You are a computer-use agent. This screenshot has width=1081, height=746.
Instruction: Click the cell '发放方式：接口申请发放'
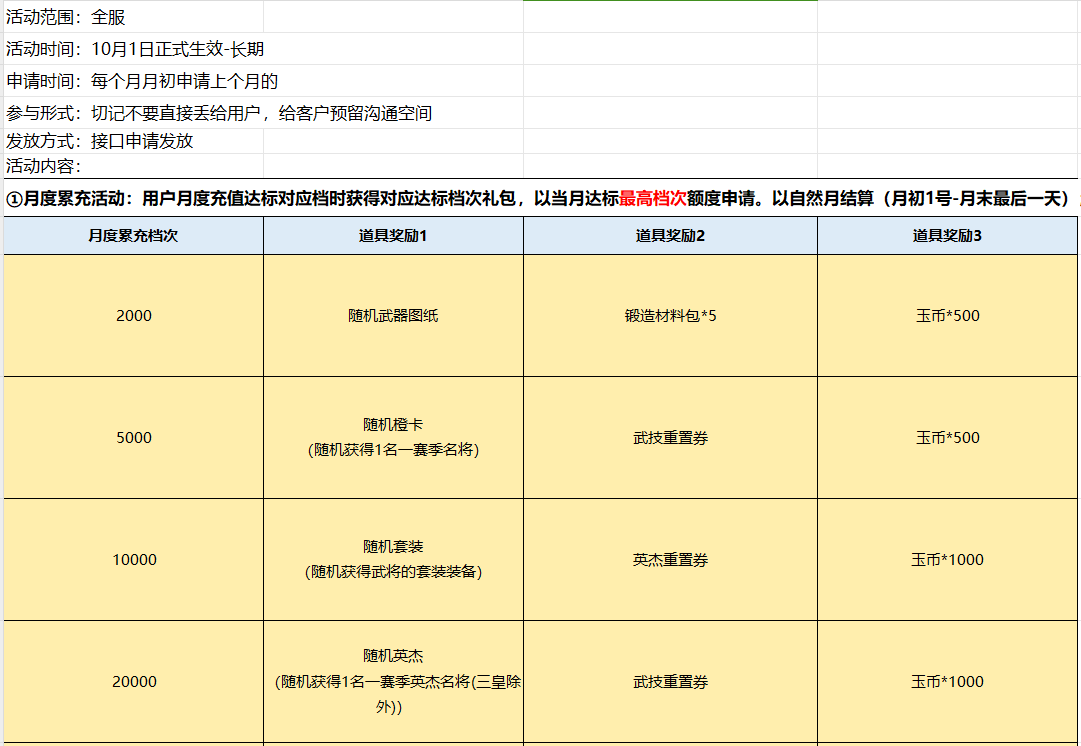tap(134, 141)
